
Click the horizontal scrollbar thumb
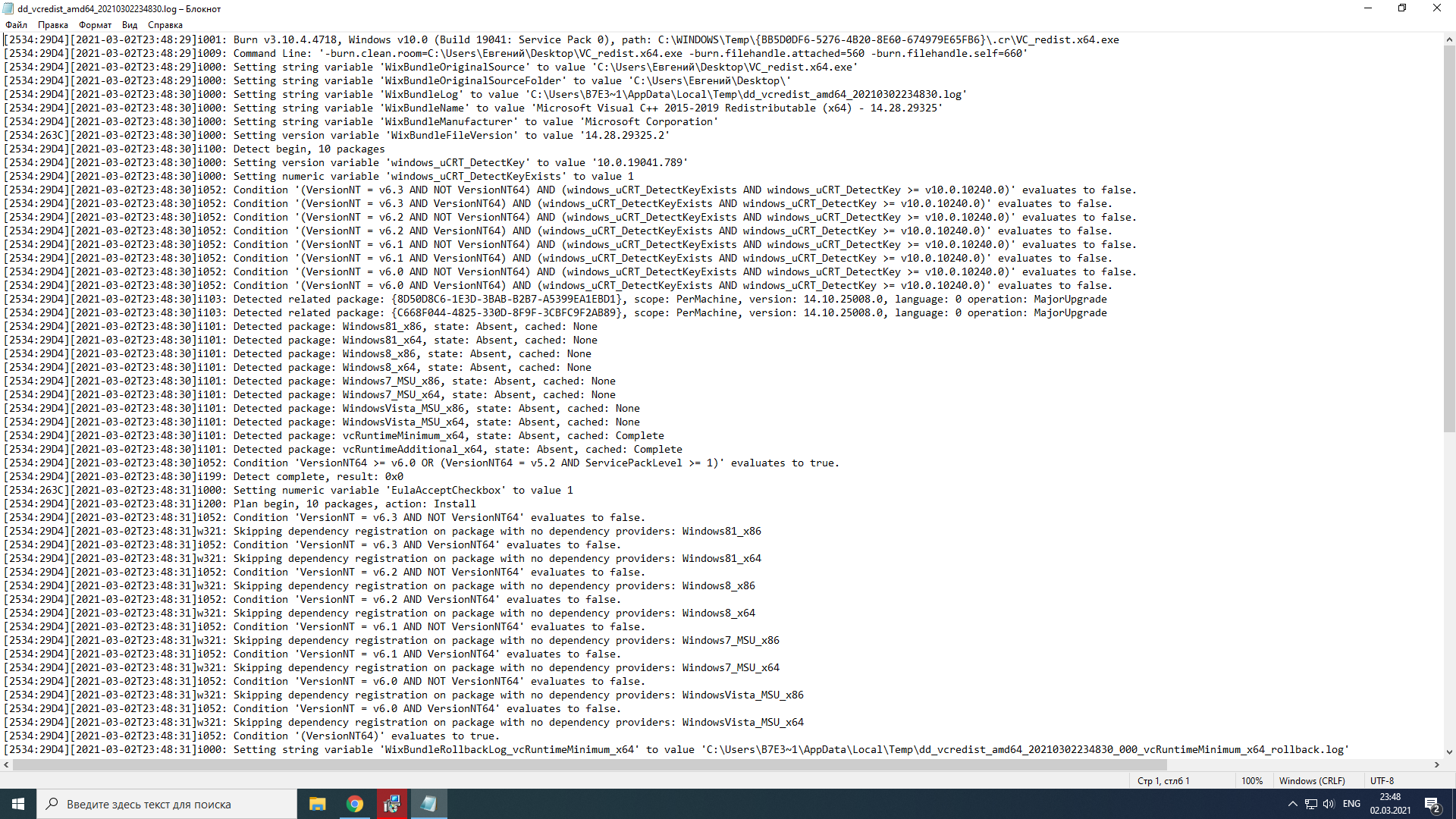590,765
